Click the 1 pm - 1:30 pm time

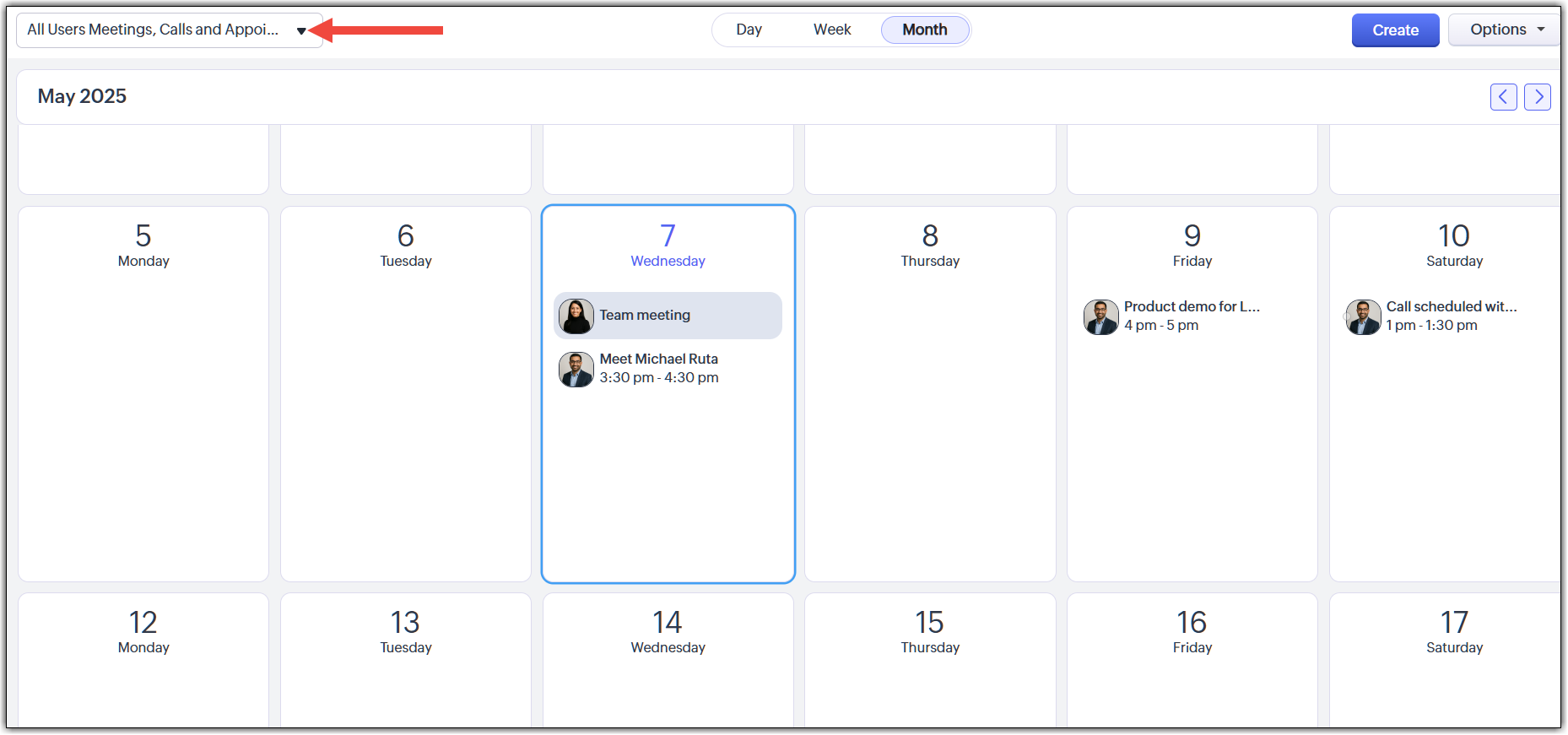(1431, 325)
